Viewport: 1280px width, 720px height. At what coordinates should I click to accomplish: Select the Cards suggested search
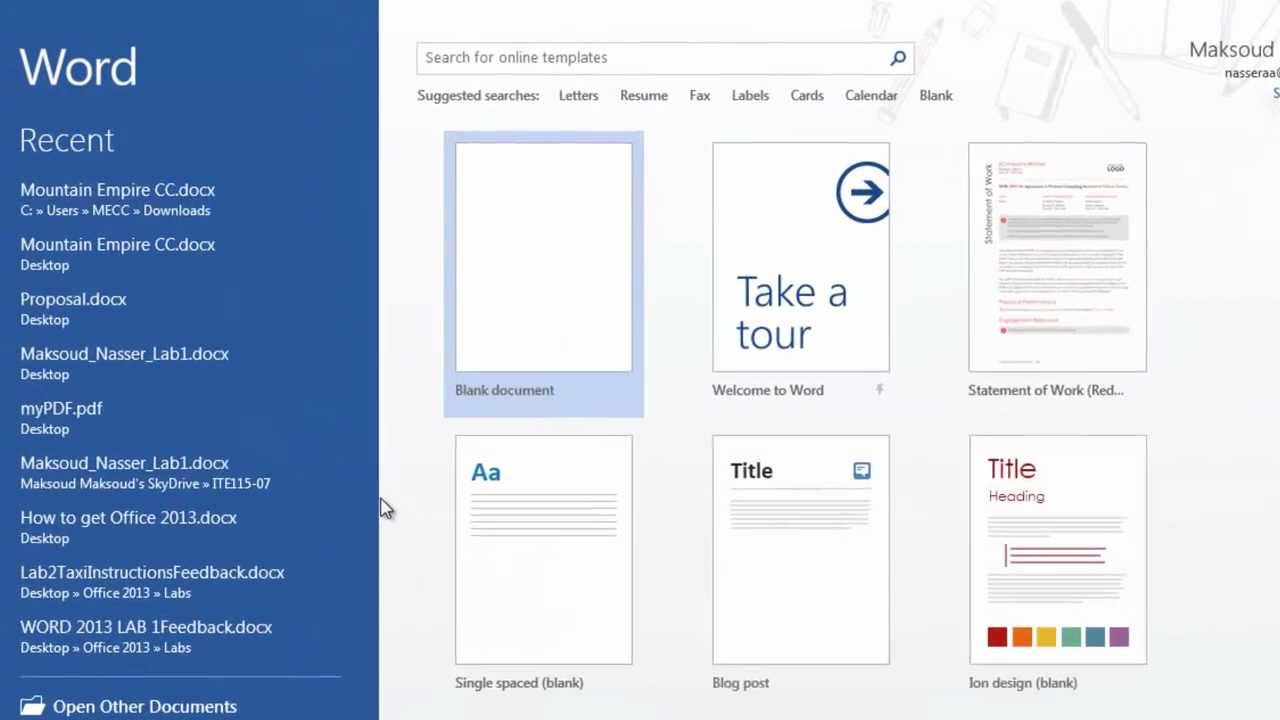[807, 96]
